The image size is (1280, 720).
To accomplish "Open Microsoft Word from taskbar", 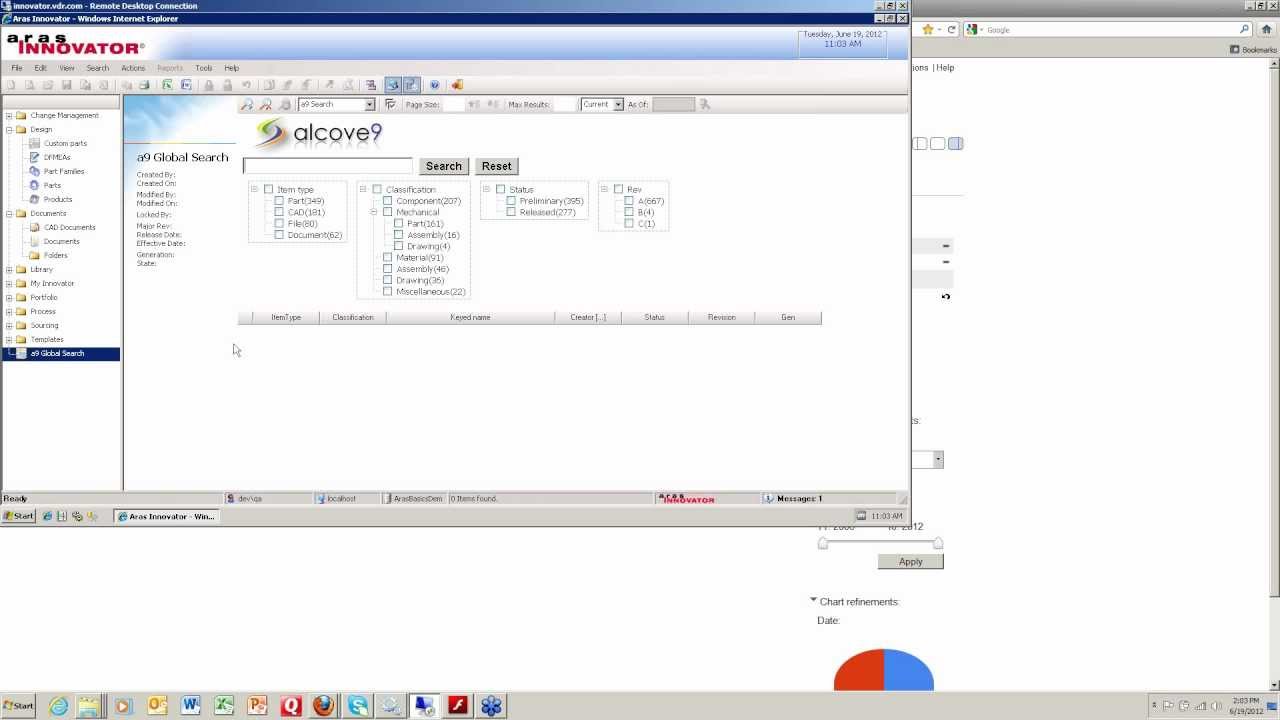I will (191, 706).
